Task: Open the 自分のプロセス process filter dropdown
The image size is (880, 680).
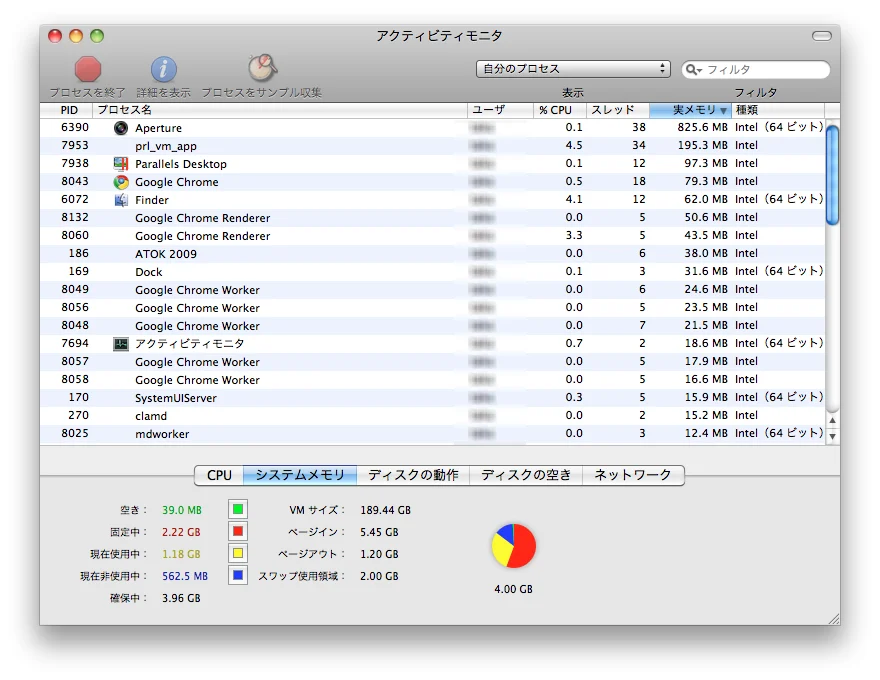Action: [x=573, y=69]
